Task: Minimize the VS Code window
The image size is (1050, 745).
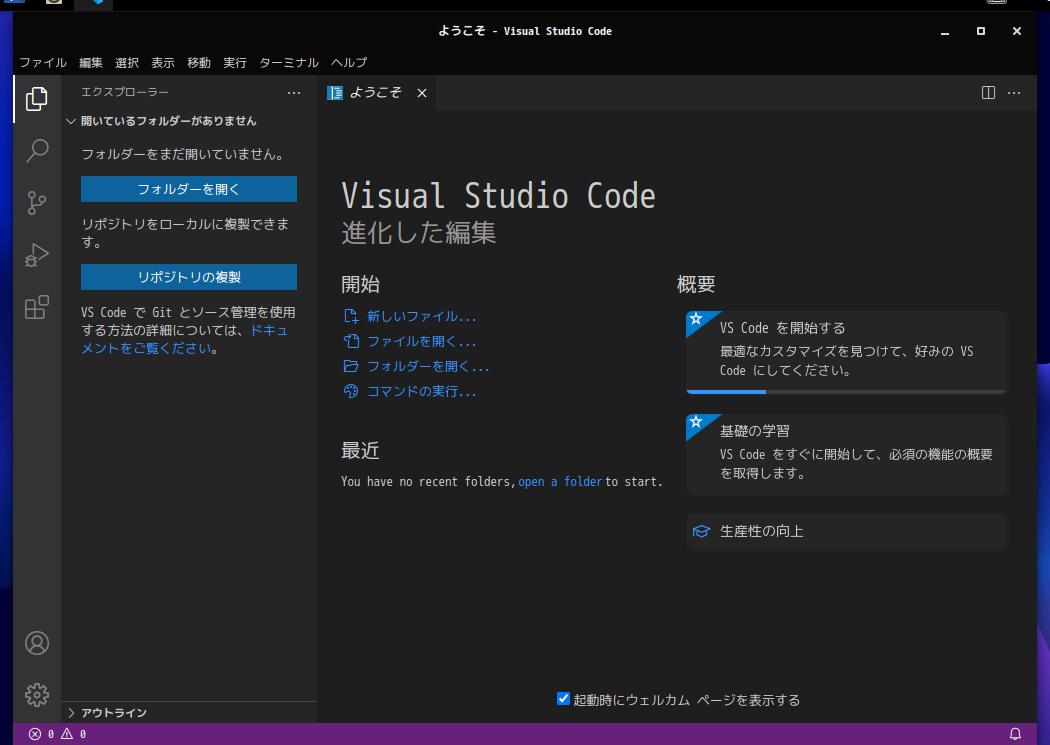Action: [945, 31]
